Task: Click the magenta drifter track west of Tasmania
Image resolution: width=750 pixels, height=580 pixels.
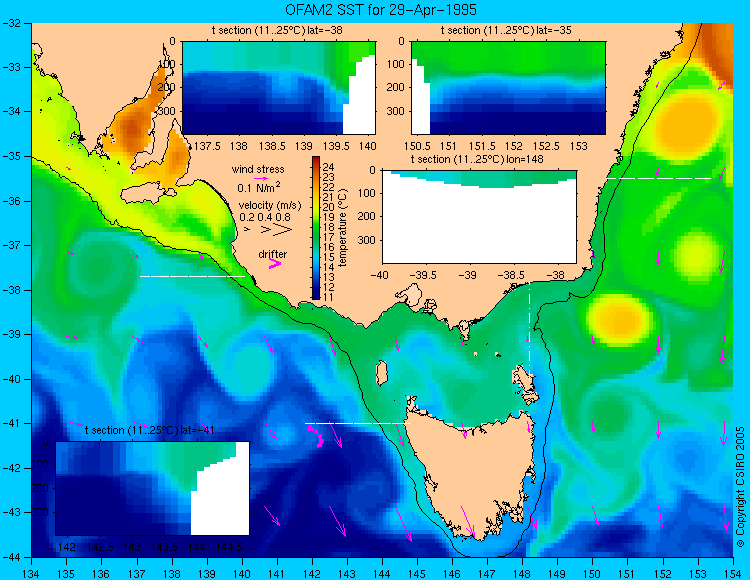Action: 316,437
